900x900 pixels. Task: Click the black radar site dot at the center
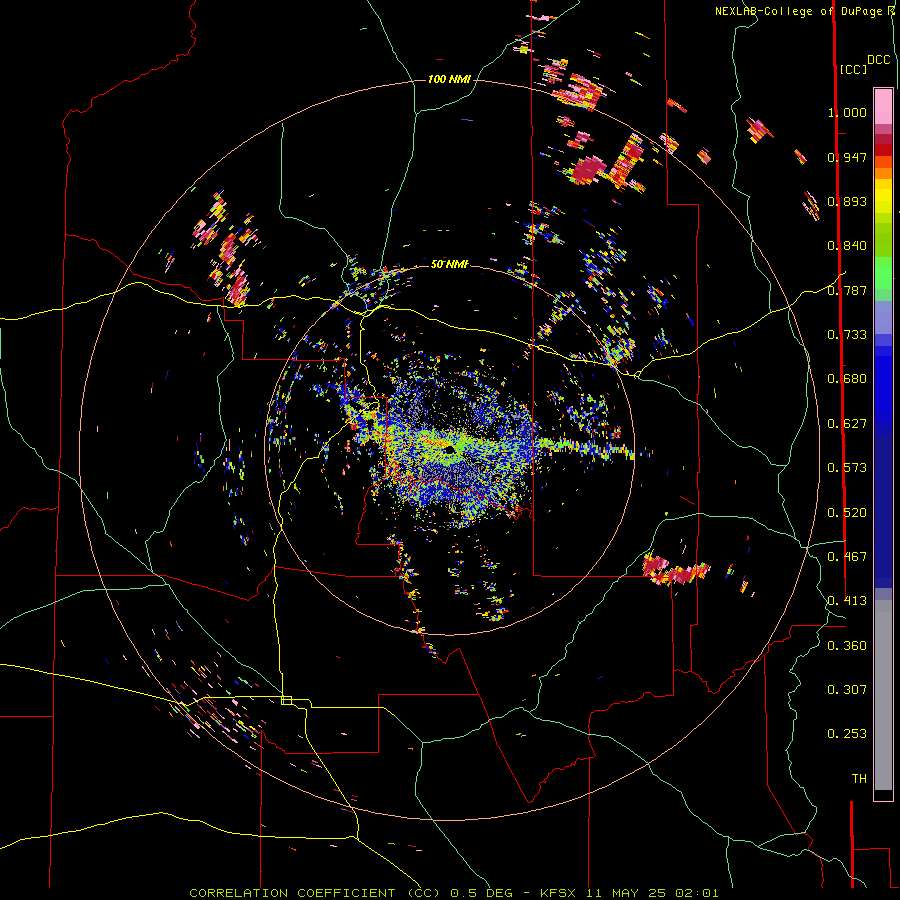click(448, 448)
